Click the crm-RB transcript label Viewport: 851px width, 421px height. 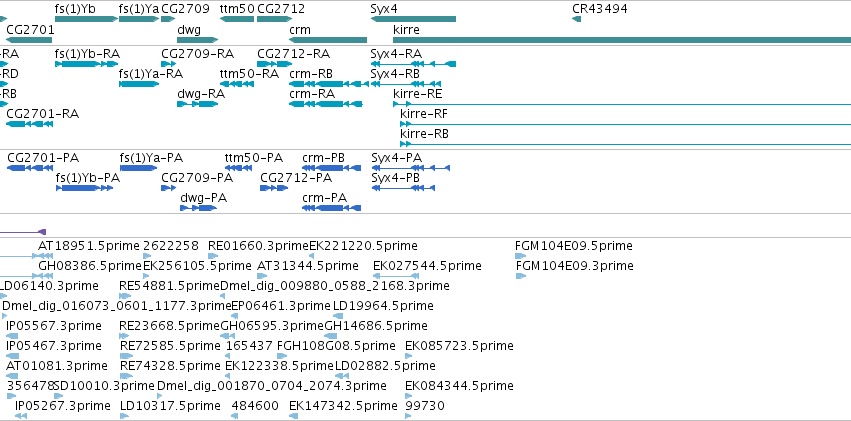pyautogui.click(x=311, y=74)
